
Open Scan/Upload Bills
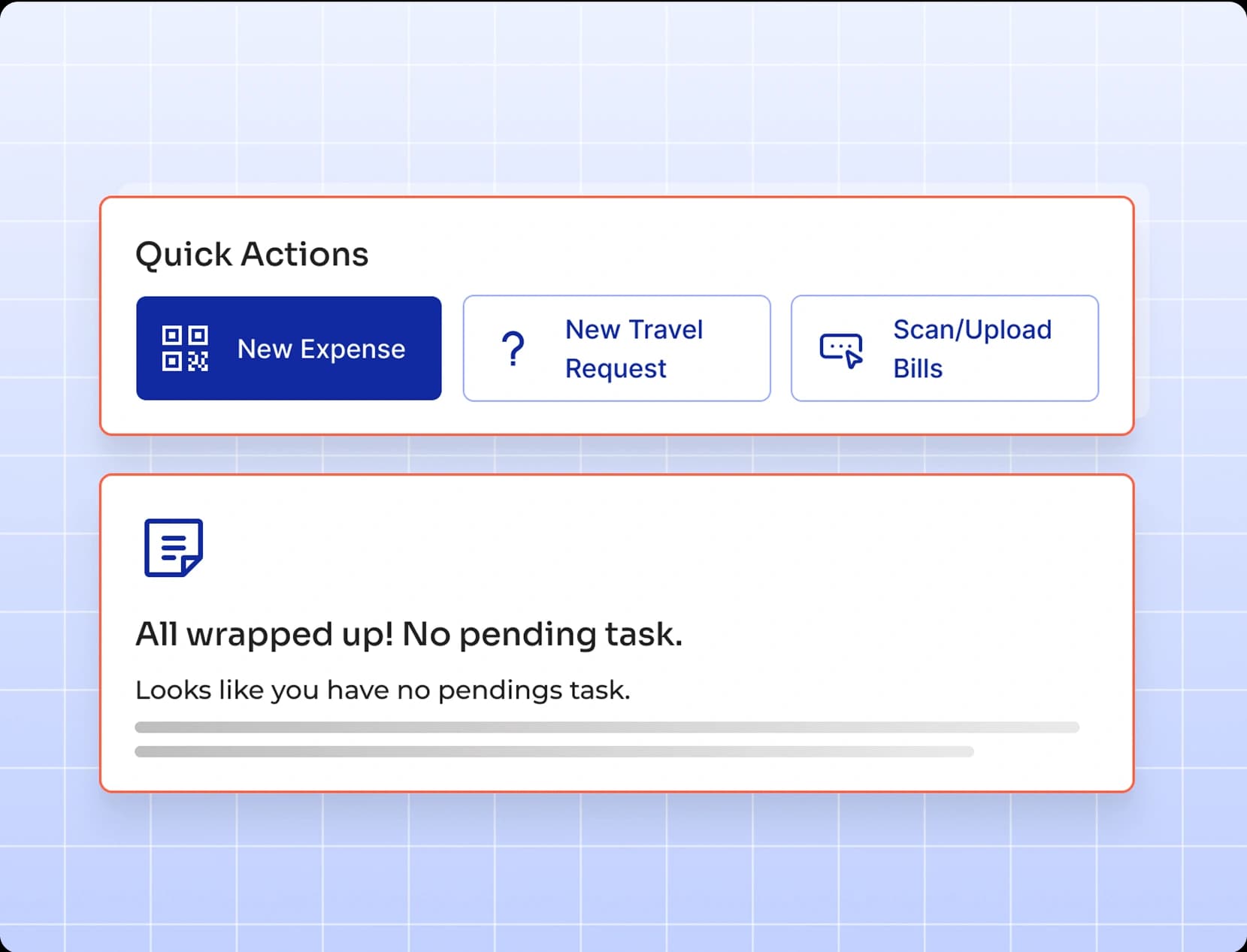[944, 348]
